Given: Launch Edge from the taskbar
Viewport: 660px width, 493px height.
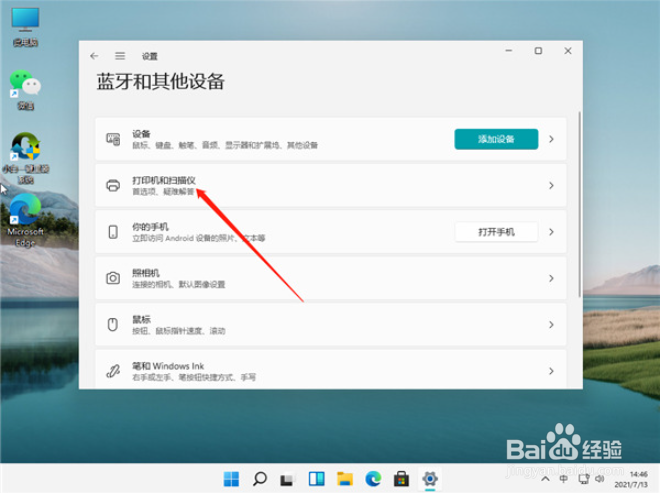Looking at the screenshot, I should pos(373,479).
